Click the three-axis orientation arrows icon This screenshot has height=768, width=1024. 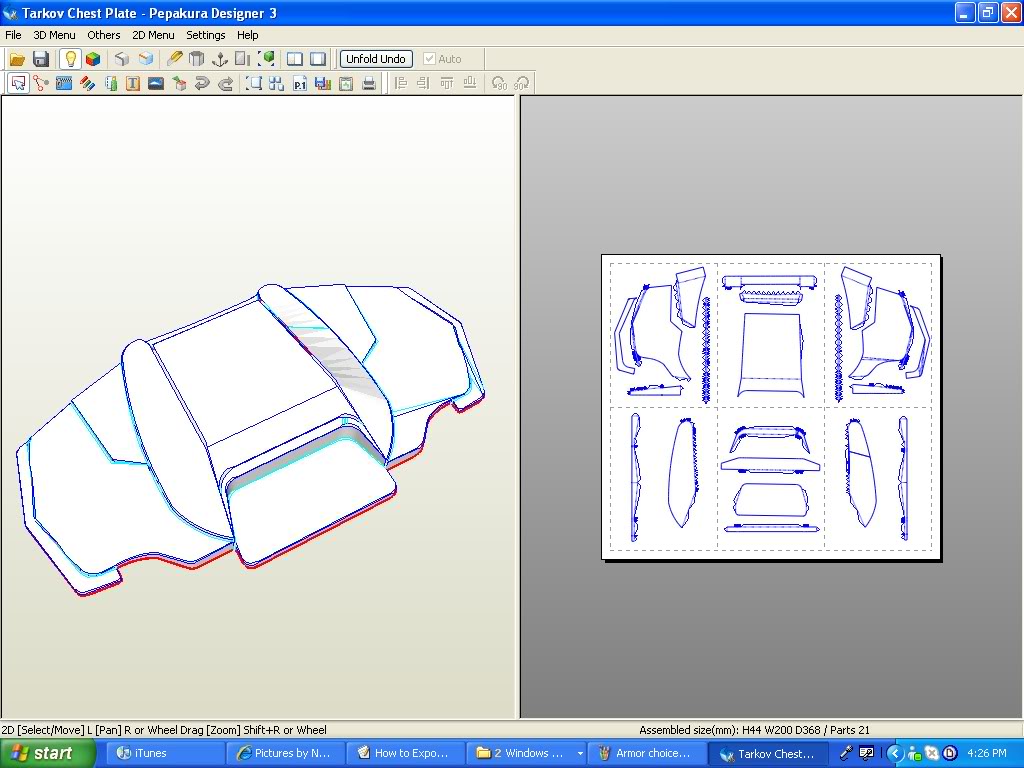219,59
